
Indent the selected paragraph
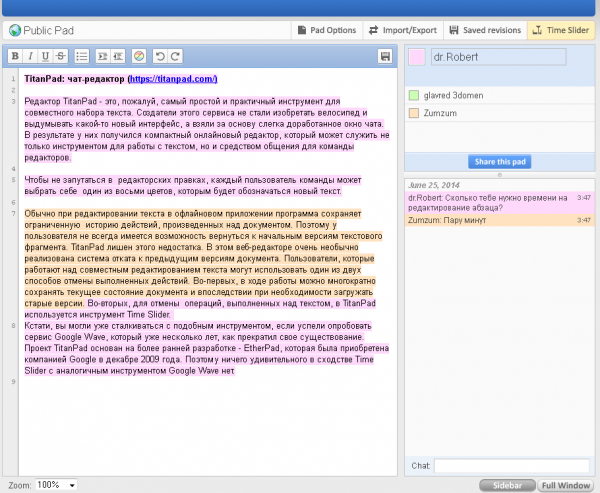click(101, 55)
